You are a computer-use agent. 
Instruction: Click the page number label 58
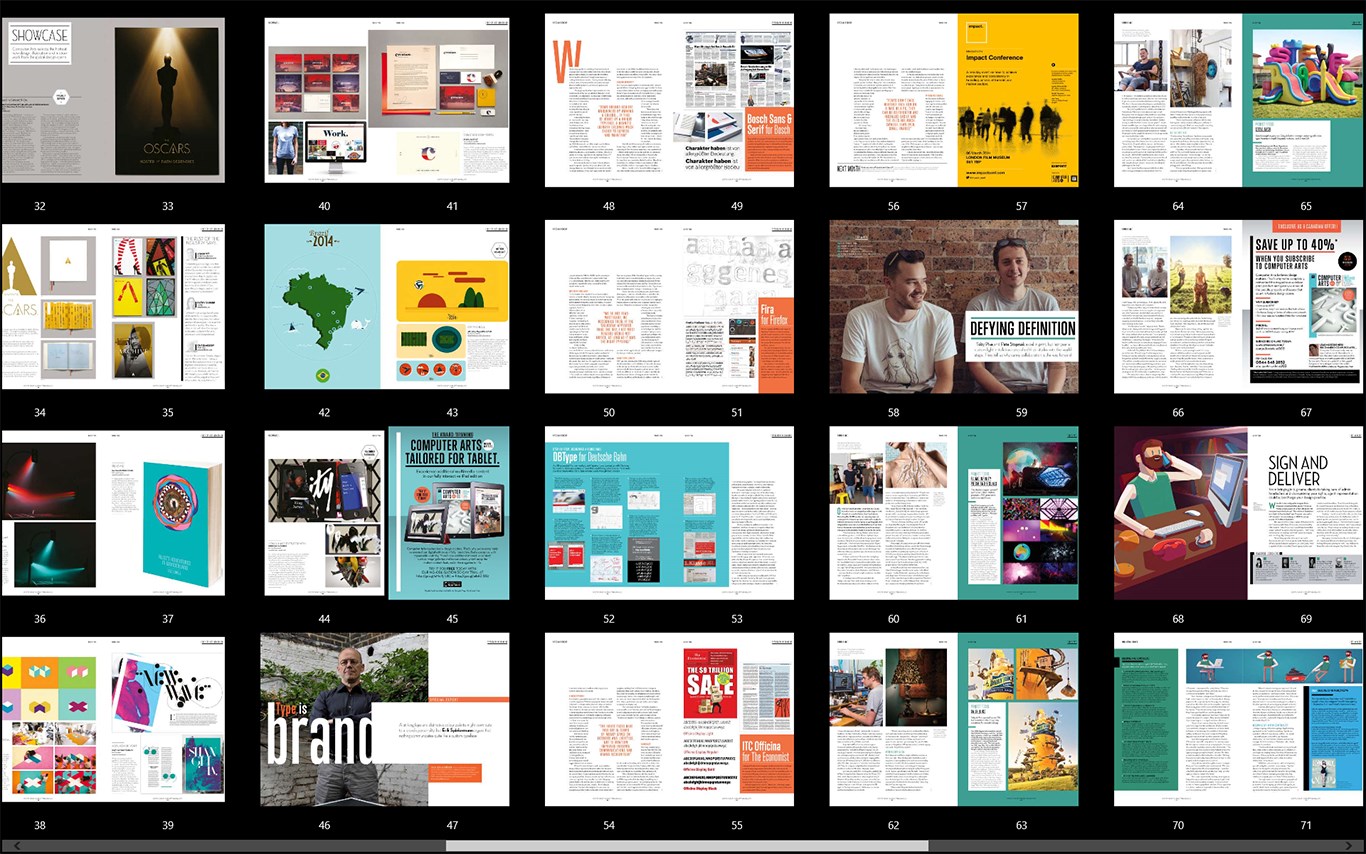(x=893, y=413)
